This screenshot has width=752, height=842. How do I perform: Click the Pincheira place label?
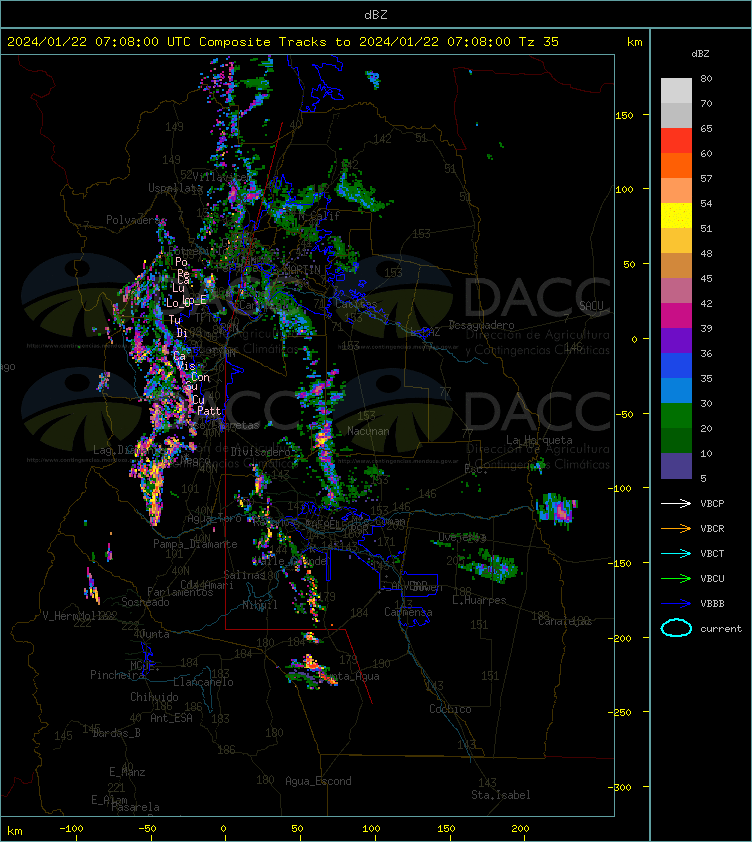point(117,674)
